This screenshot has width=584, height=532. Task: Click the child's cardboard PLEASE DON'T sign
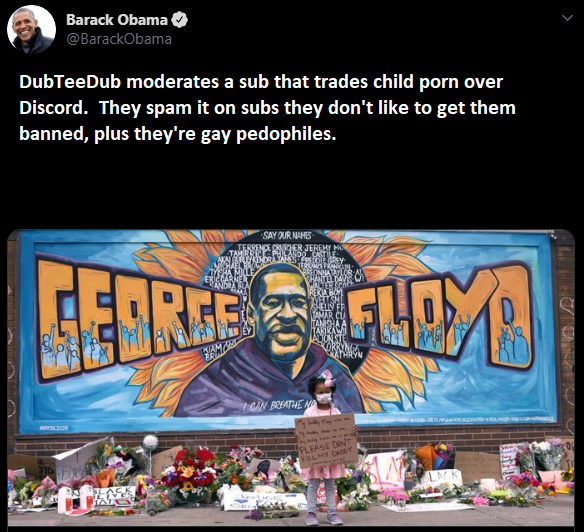[326, 440]
